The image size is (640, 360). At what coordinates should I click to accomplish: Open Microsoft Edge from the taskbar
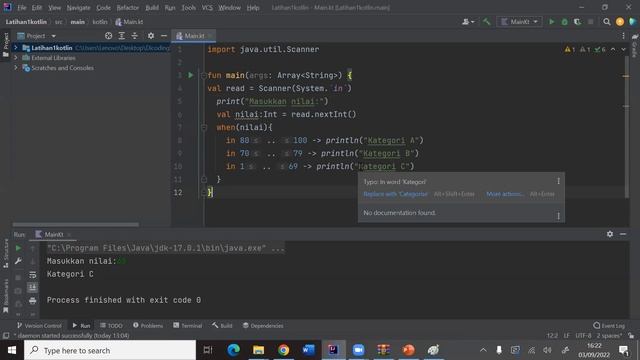point(233,350)
